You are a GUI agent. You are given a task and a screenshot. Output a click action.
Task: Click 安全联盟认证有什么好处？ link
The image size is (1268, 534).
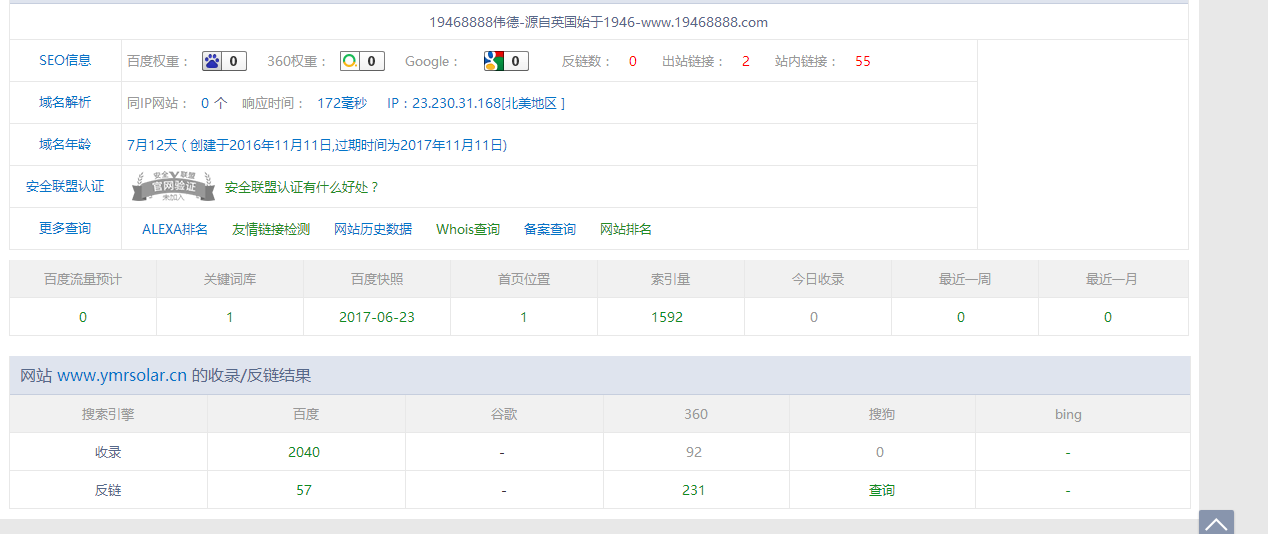pyautogui.click(x=302, y=187)
